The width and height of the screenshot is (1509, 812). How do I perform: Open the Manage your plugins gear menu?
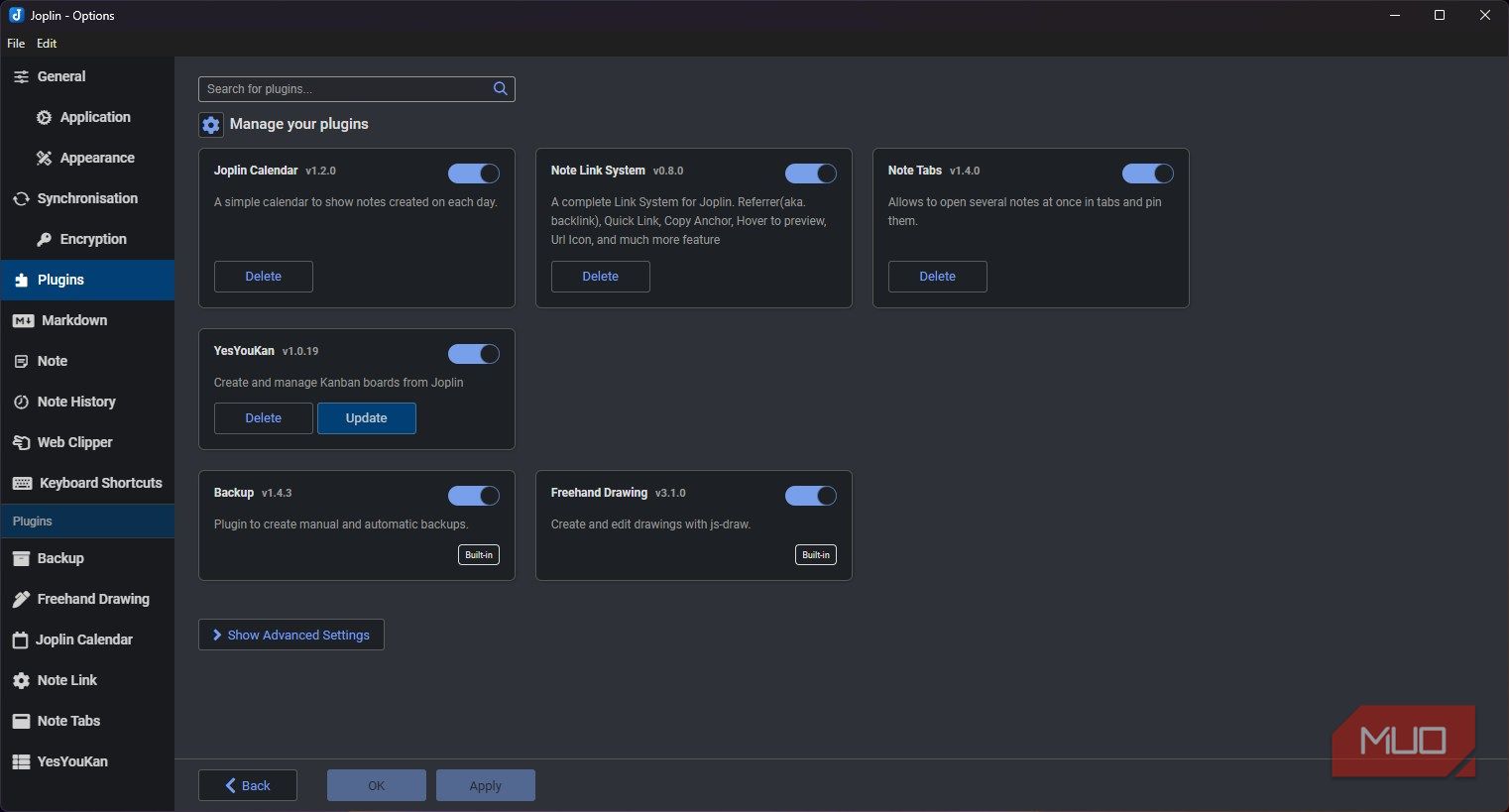[211, 125]
